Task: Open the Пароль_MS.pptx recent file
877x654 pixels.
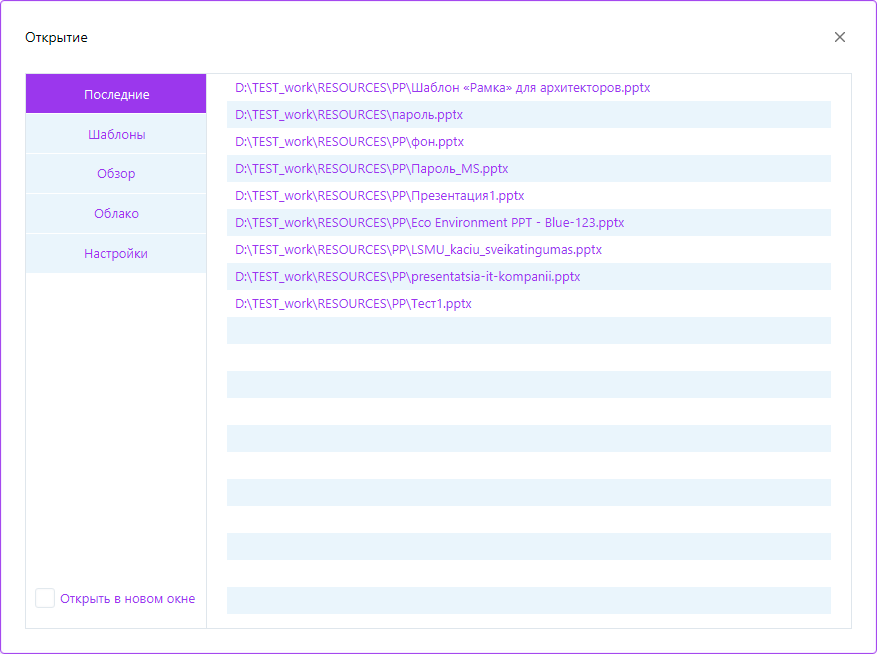Action: coord(371,169)
